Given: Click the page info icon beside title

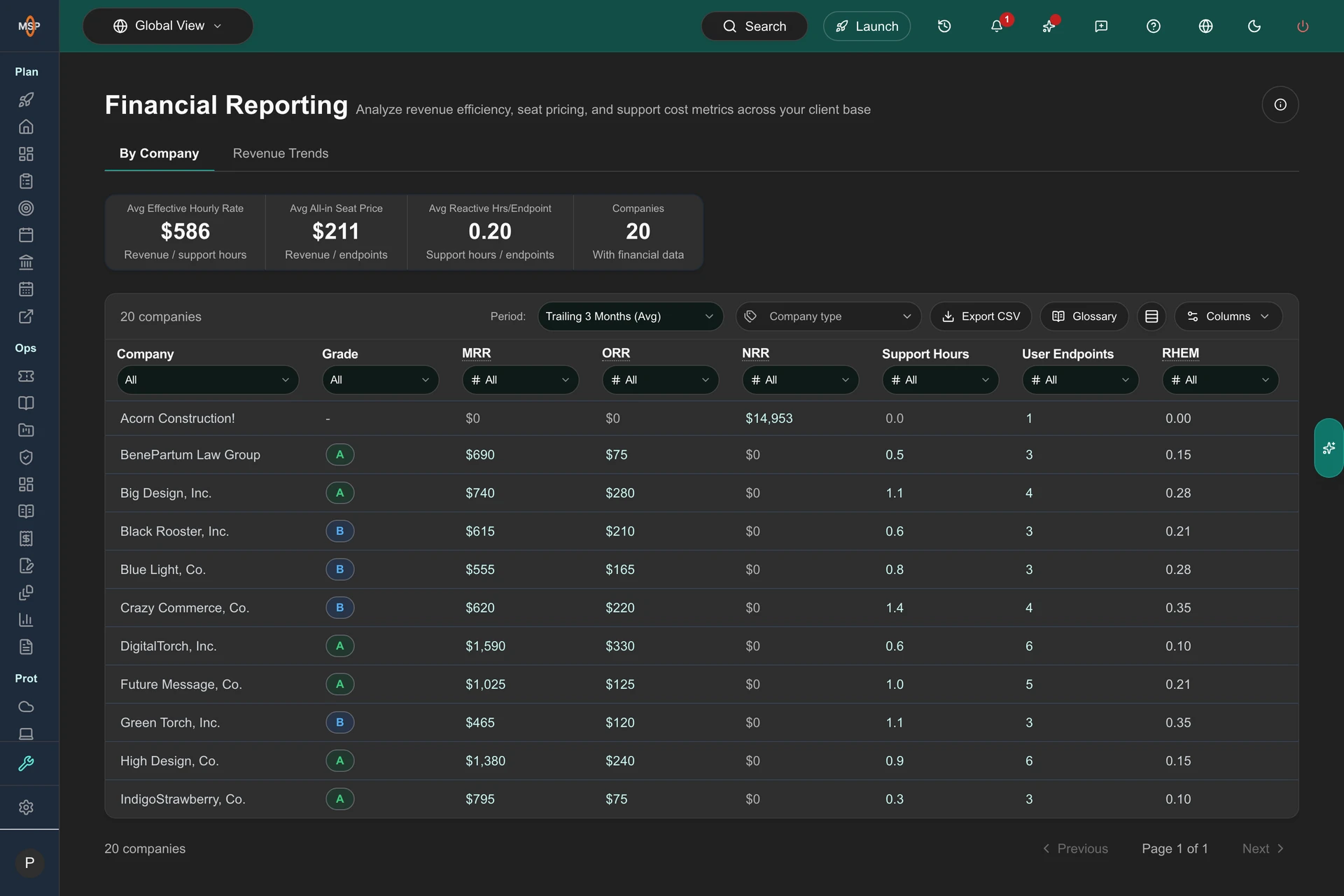Looking at the screenshot, I should click(x=1280, y=104).
